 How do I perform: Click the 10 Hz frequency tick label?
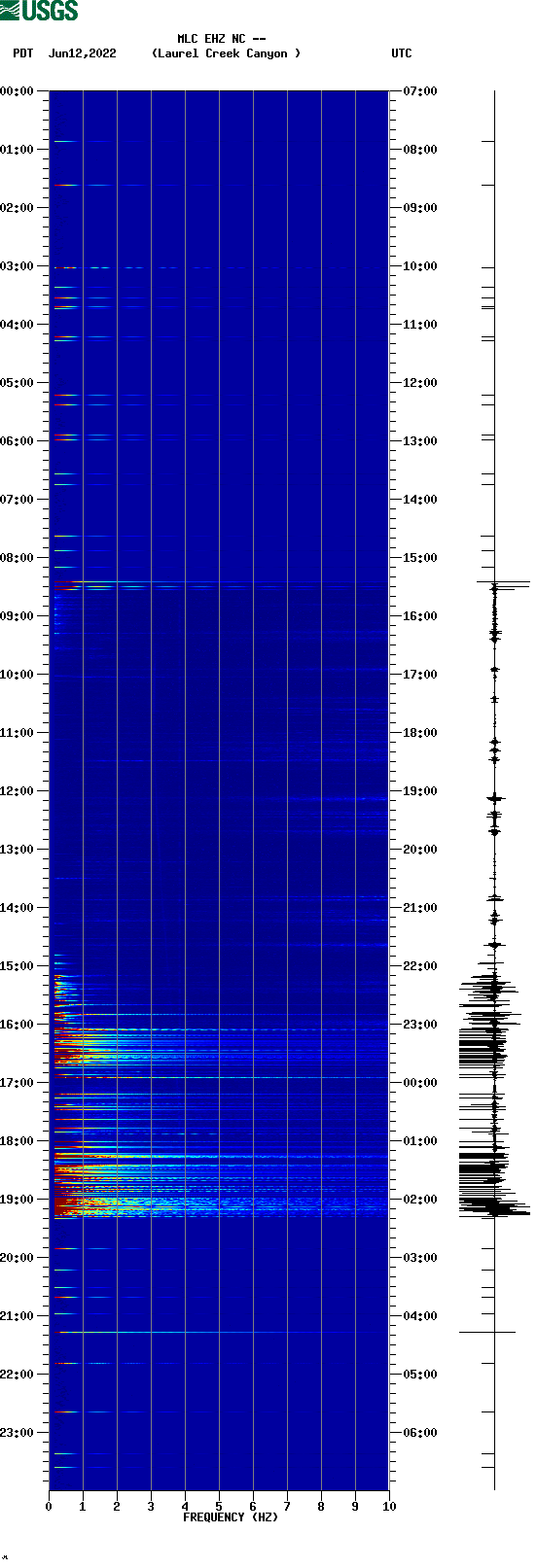coord(389,1507)
